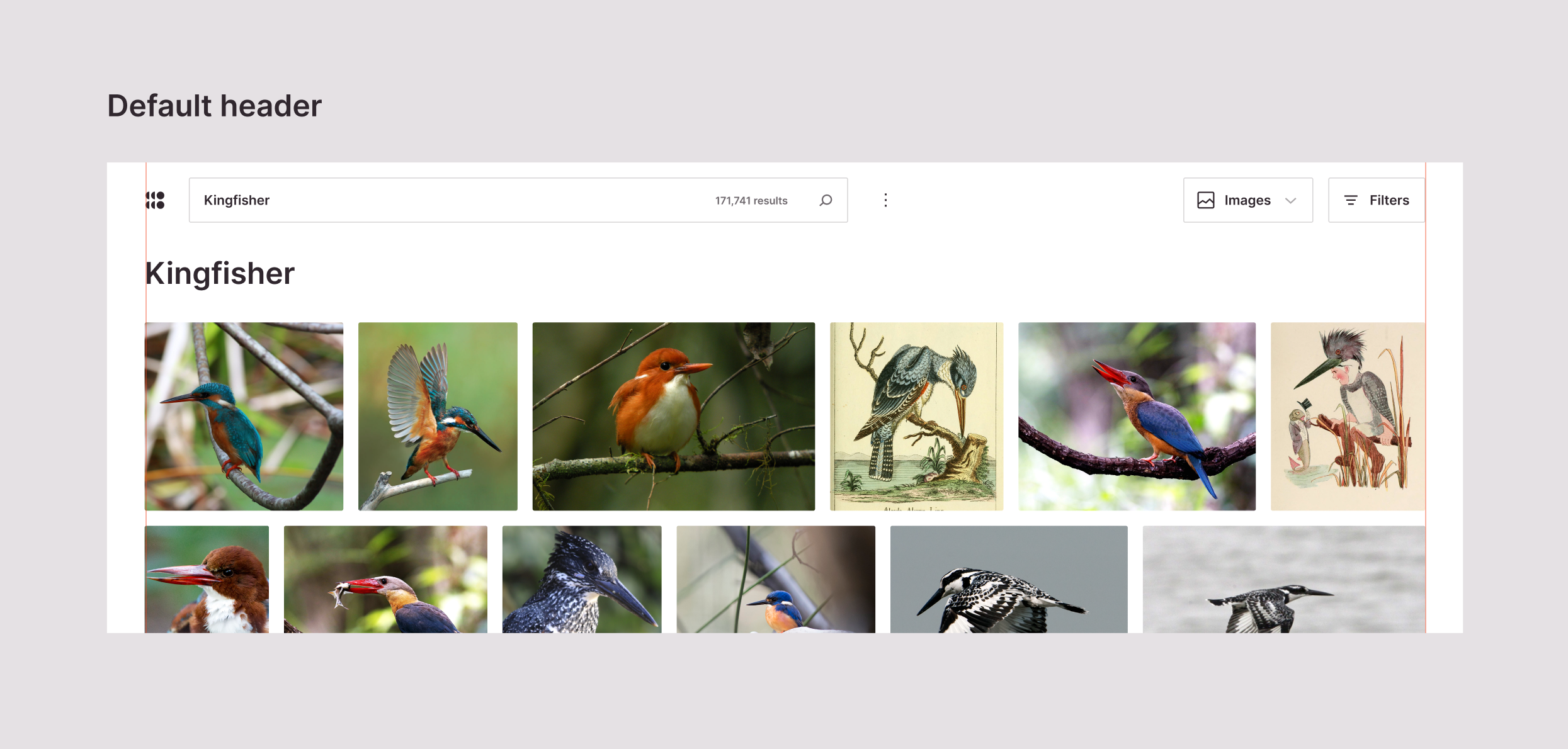Select the brown-headed kingfisher close-up photo
Image resolution: width=1568 pixels, height=749 pixels.
pyautogui.click(x=207, y=579)
